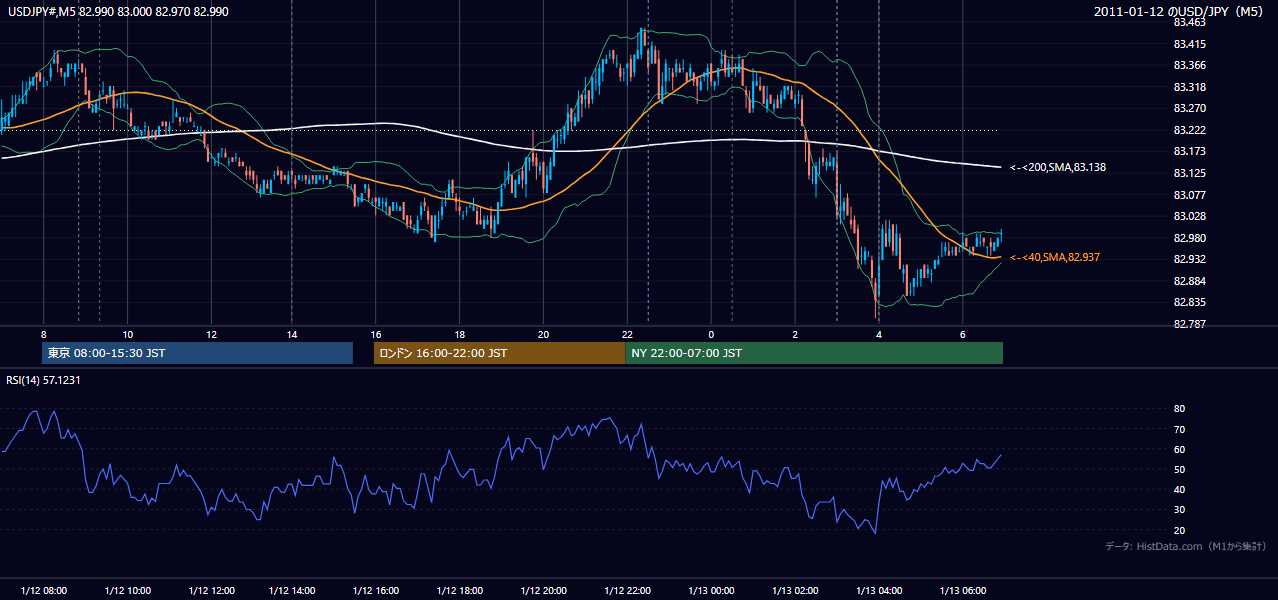Click RSI scale level 40
Viewport: 1278px width, 600px height.
(x=1179, y=489)
